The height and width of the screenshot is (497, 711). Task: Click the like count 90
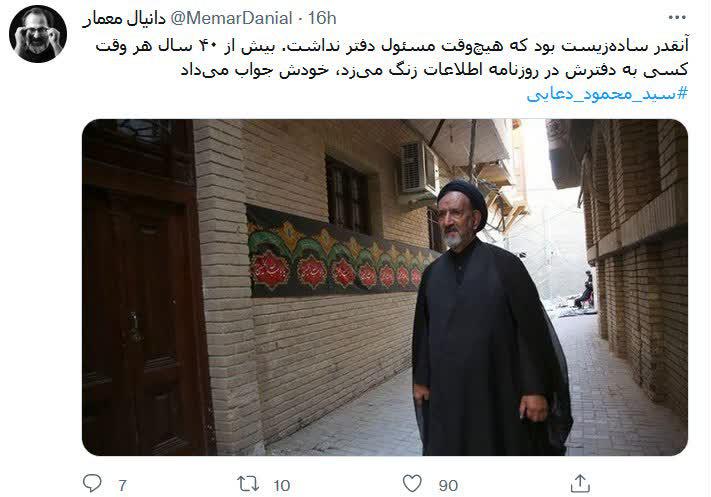point(448,486)
